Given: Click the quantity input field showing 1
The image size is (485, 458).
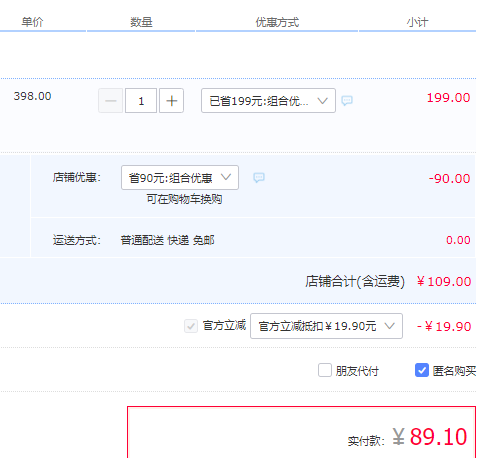Looking at the screenshot, I should point(141,101).
